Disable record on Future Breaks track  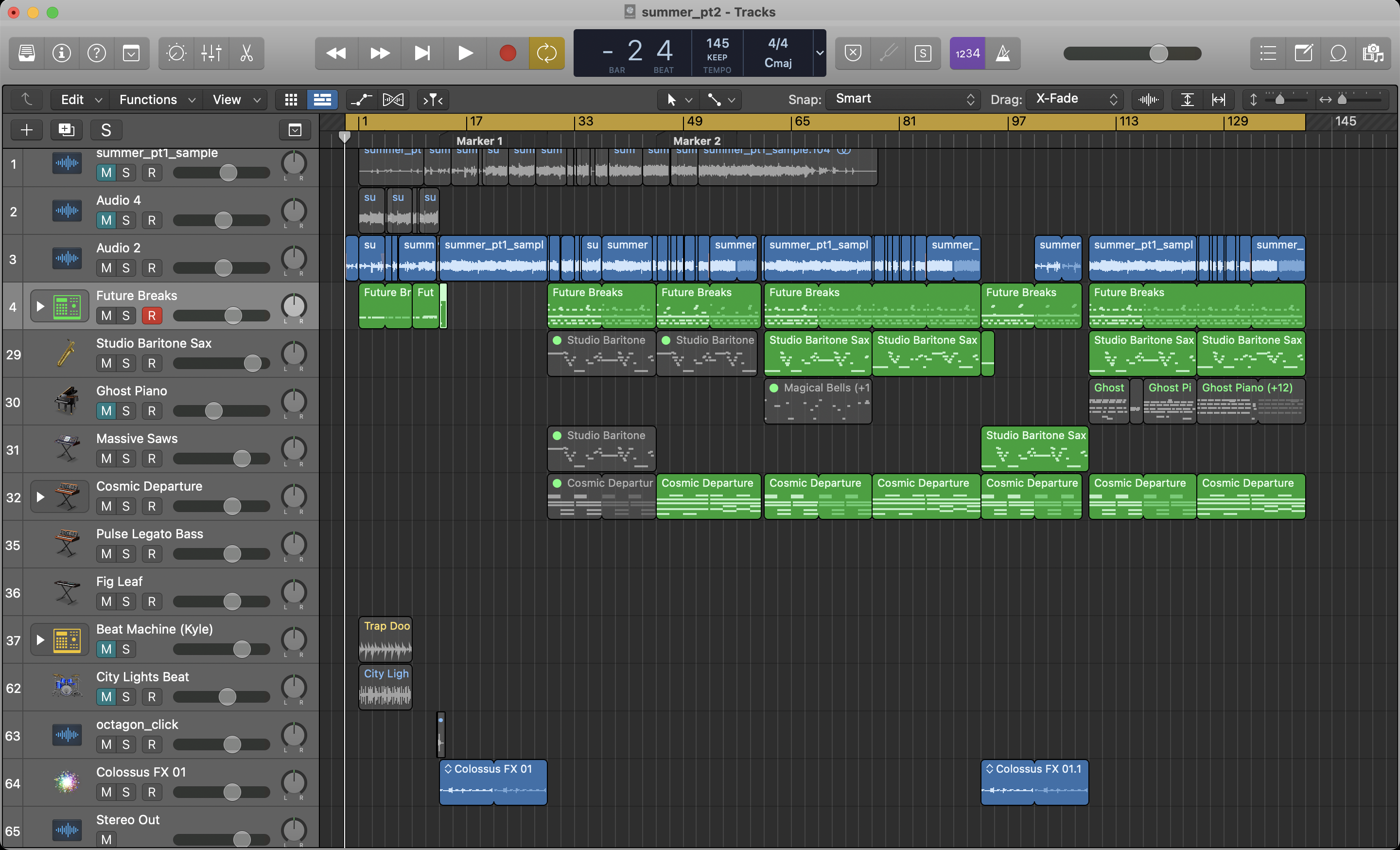click(152, 315)
